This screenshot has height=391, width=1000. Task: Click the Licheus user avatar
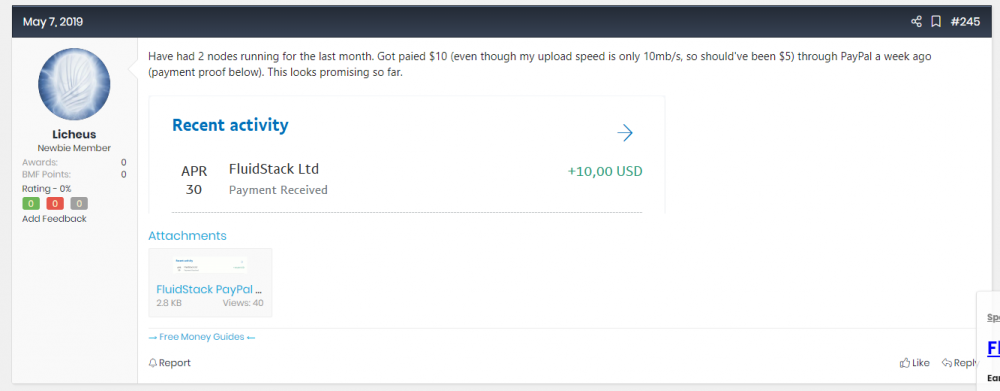[74, 84]
